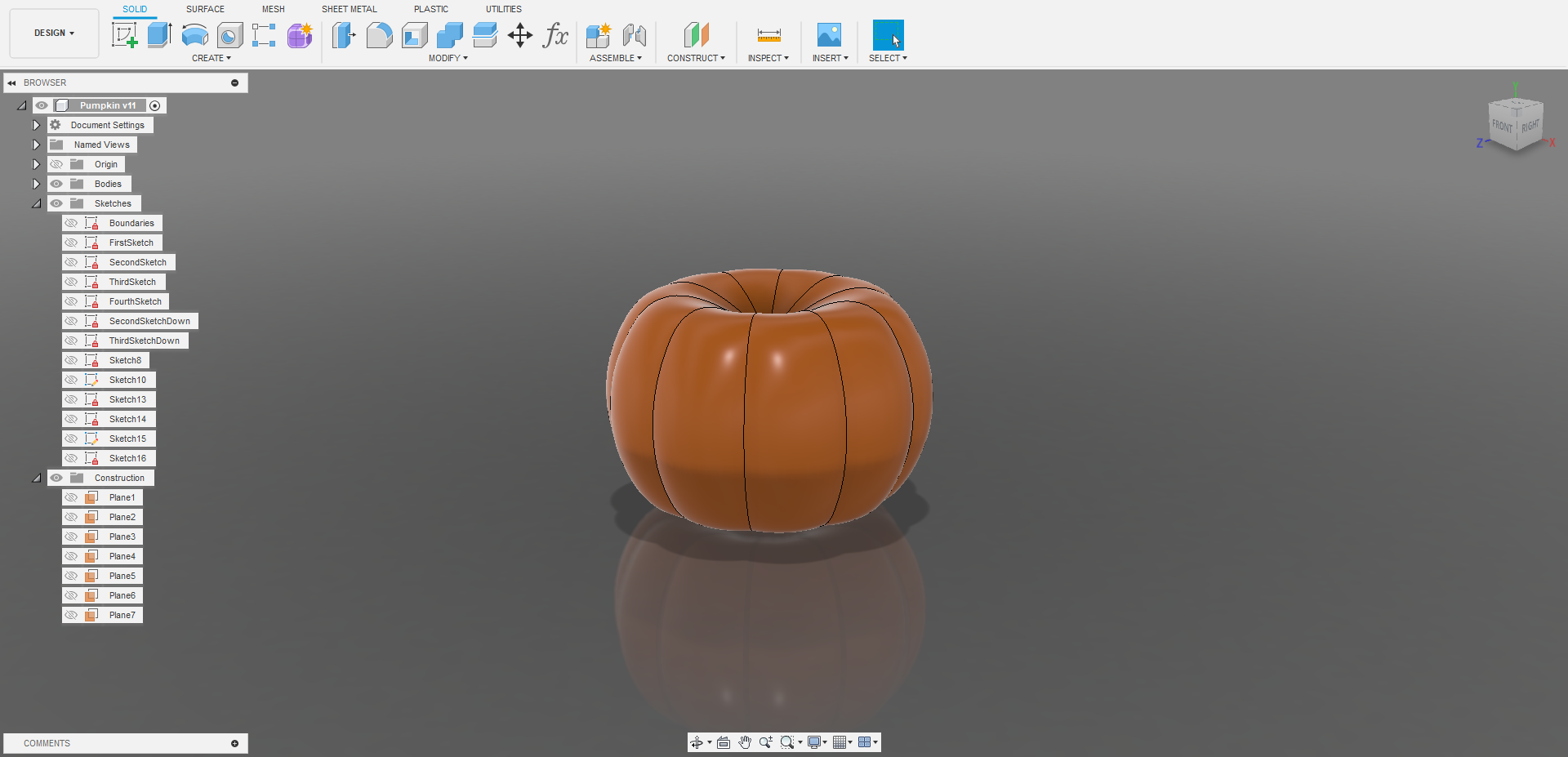Collapse the Sketches folder

click(x=36, y=203)
